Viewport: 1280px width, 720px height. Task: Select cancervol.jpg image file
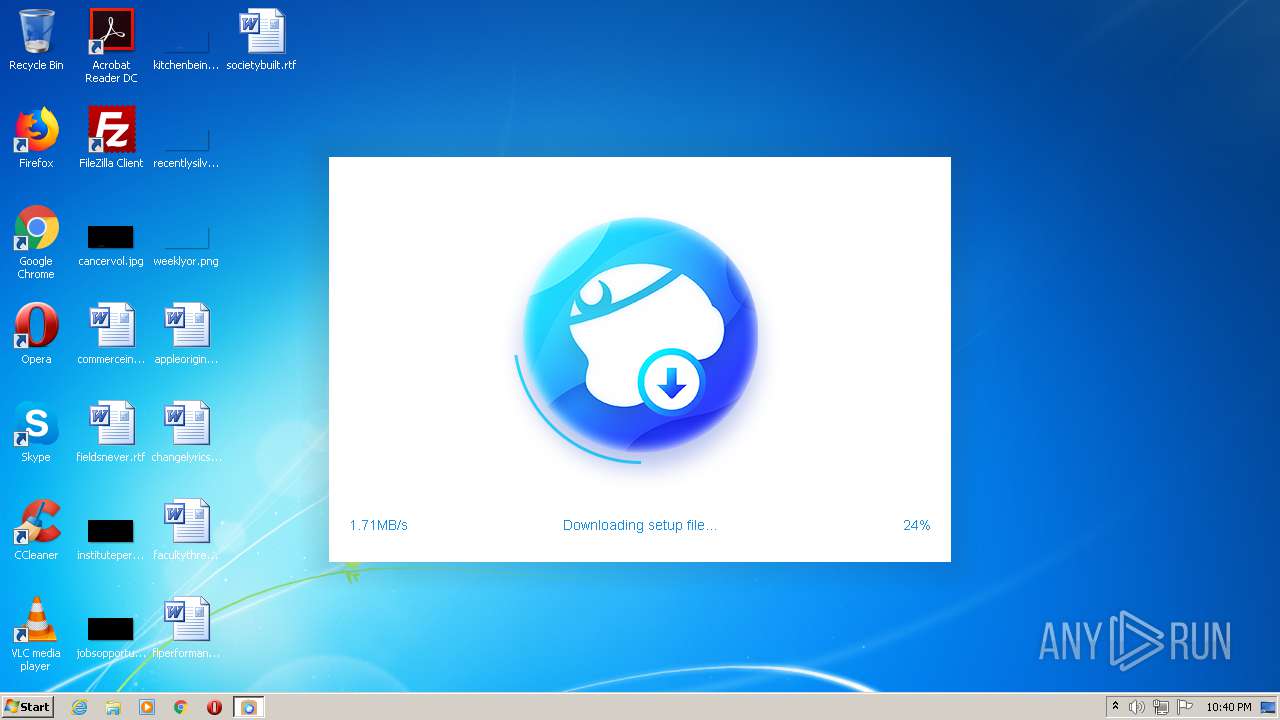coord(111,246)
